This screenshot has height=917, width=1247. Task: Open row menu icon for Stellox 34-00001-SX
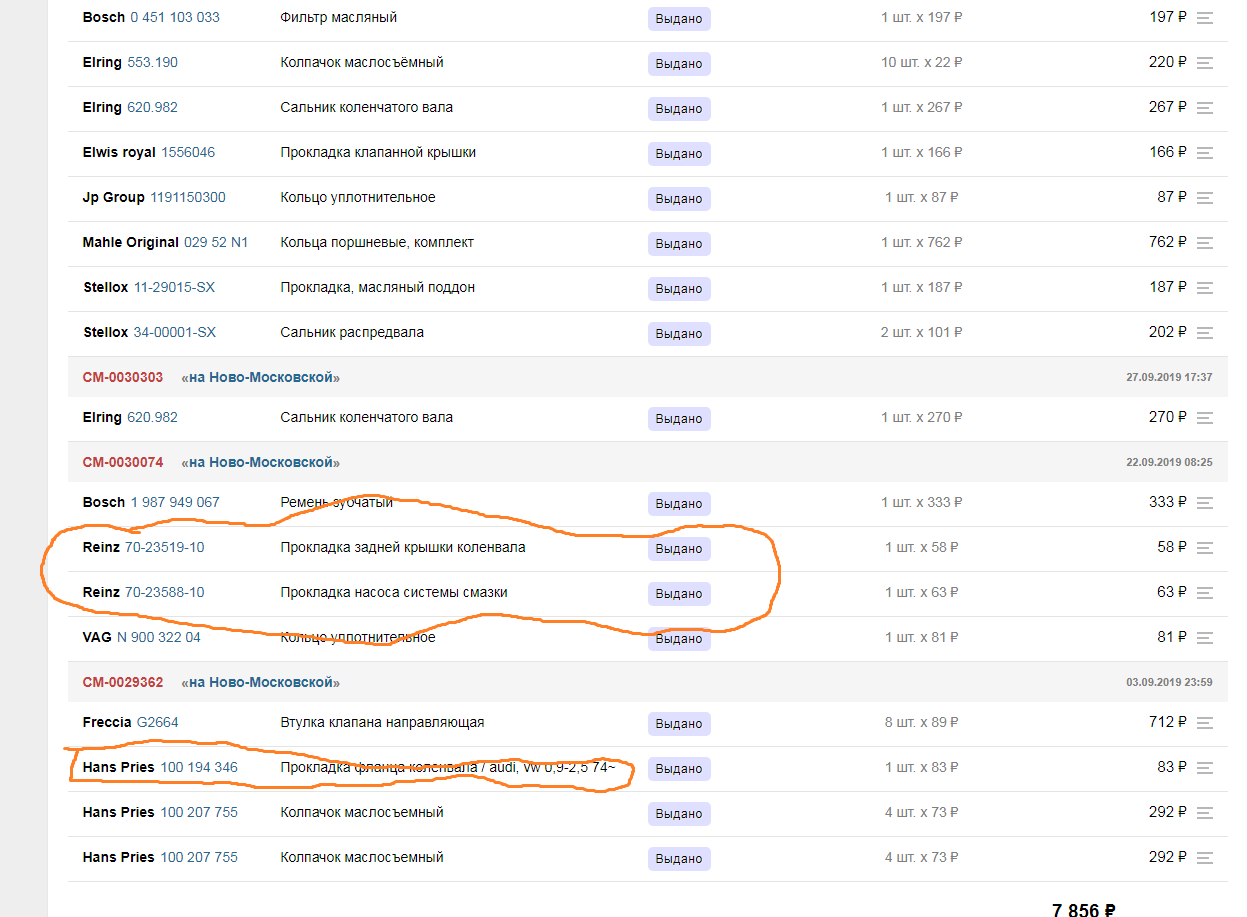point(1205,333)
